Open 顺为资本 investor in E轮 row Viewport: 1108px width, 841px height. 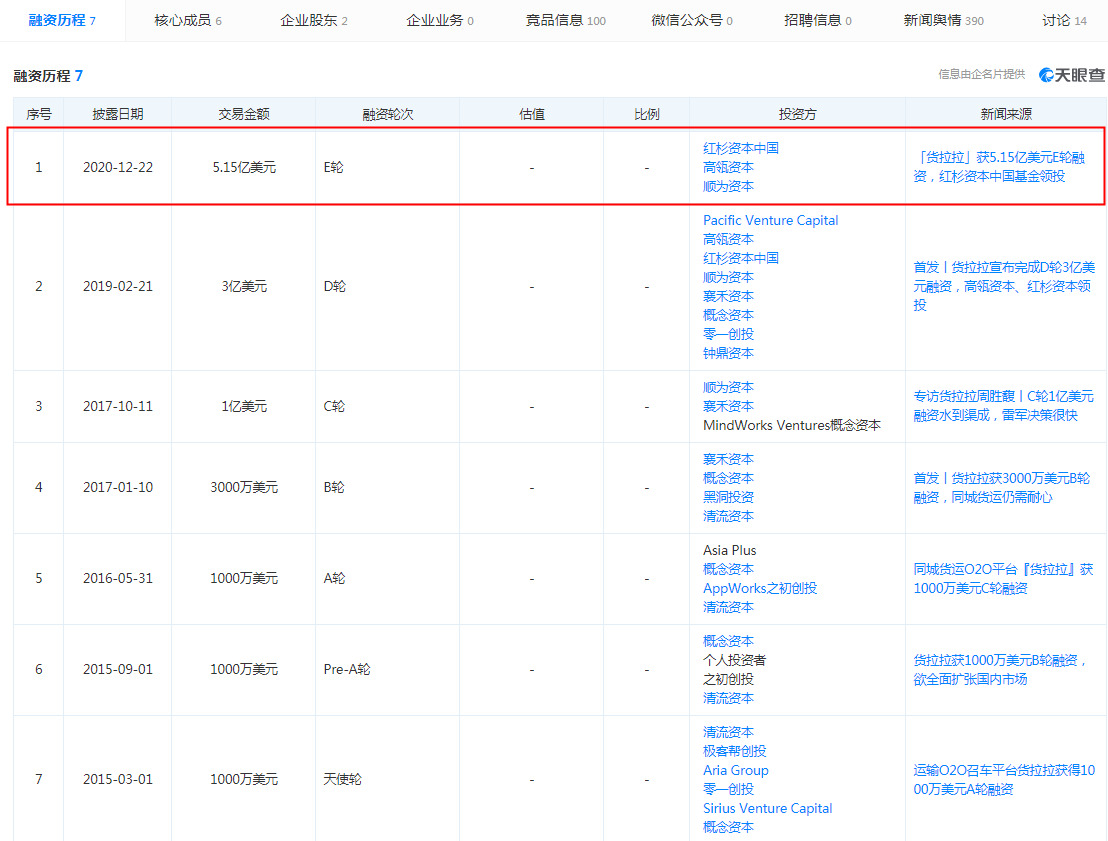(728, 187)
